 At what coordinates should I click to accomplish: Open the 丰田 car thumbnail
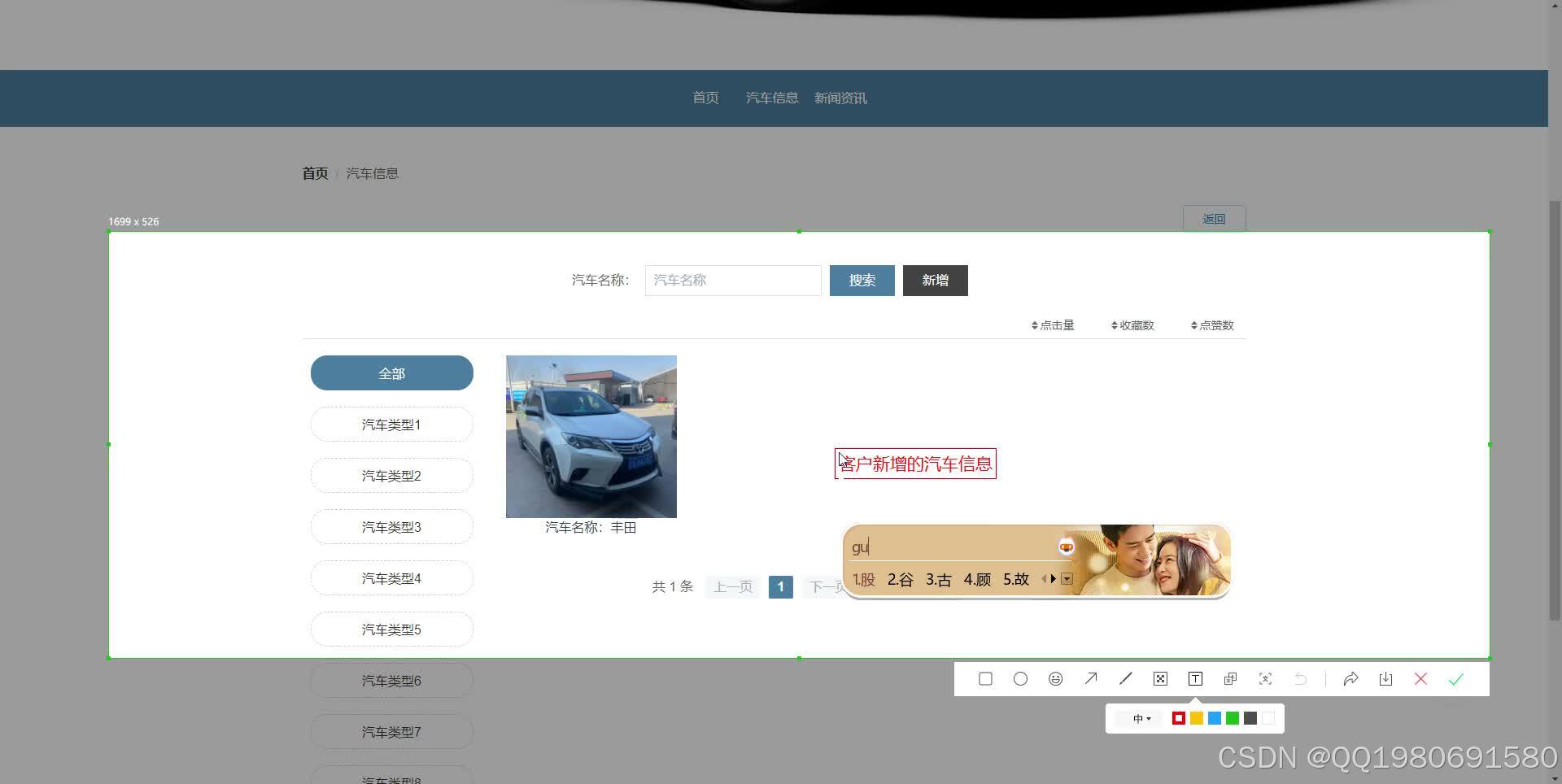[591, 437]
